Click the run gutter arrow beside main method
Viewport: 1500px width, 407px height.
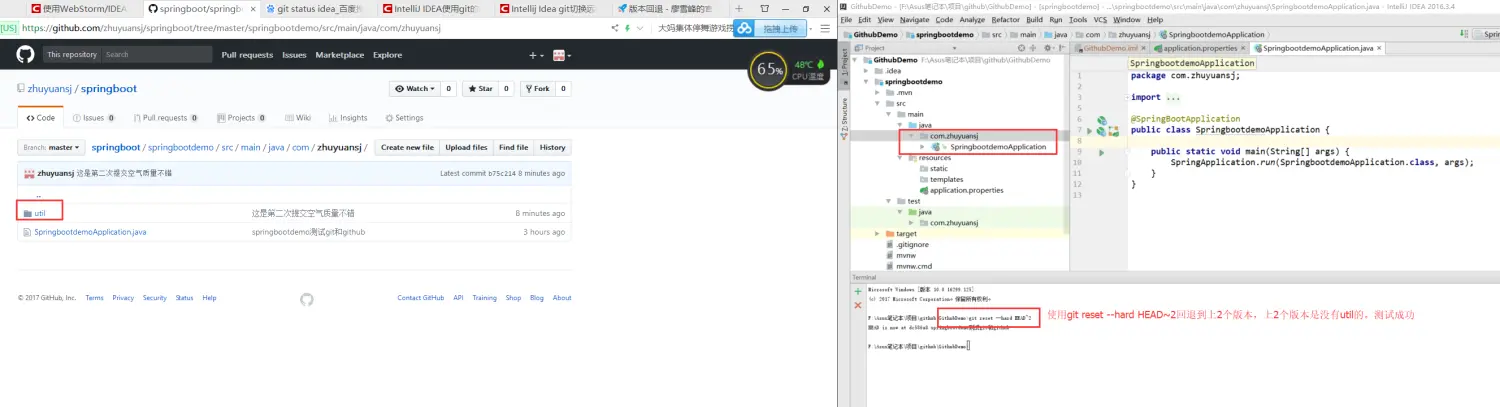coord(1102,152)
